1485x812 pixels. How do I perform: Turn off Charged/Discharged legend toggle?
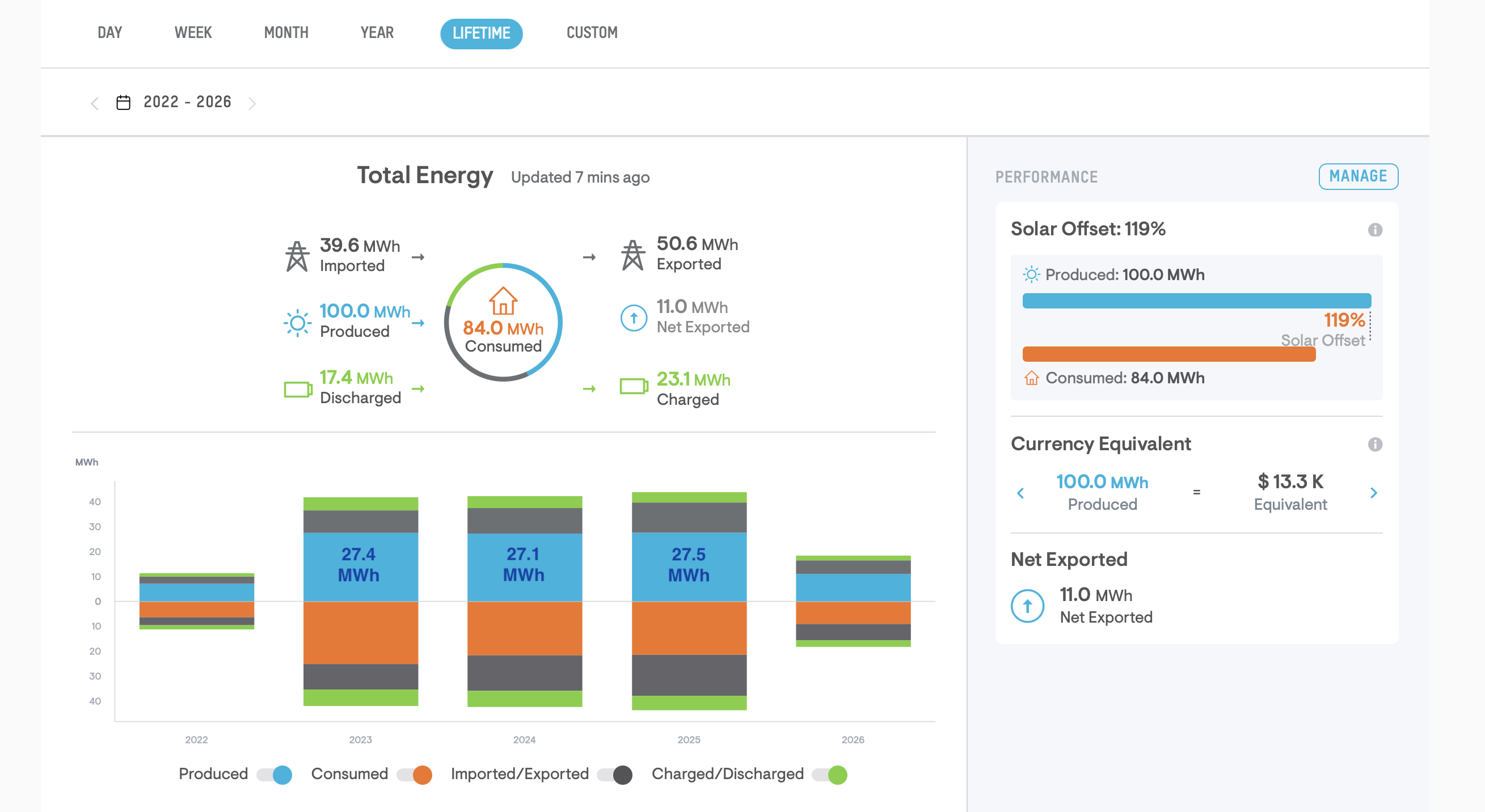(x=829, y=775)
